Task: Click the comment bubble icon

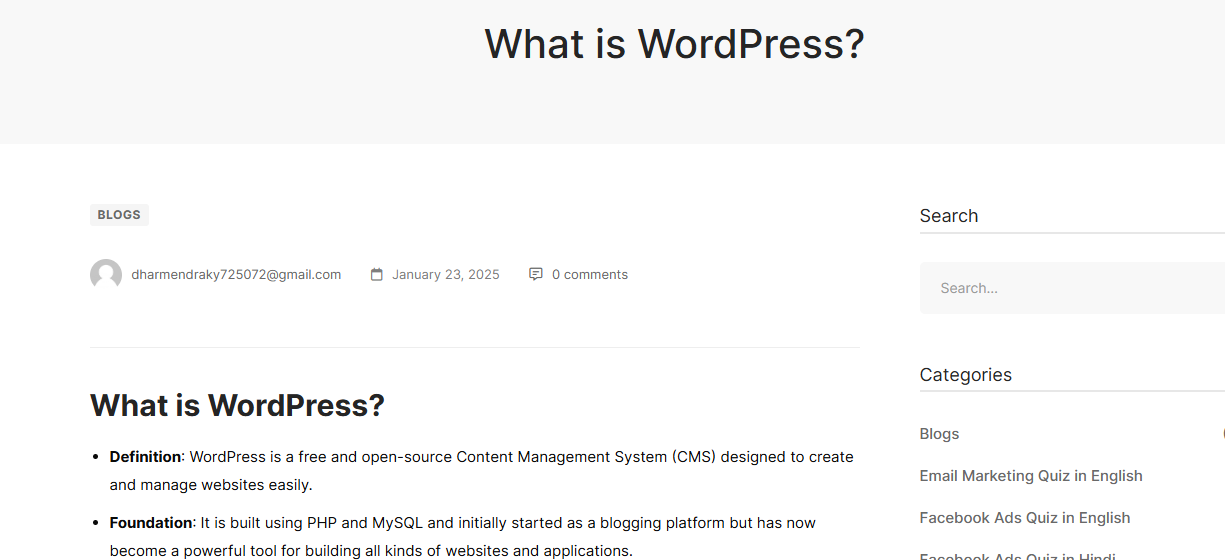Action: [x=536, y=274]
